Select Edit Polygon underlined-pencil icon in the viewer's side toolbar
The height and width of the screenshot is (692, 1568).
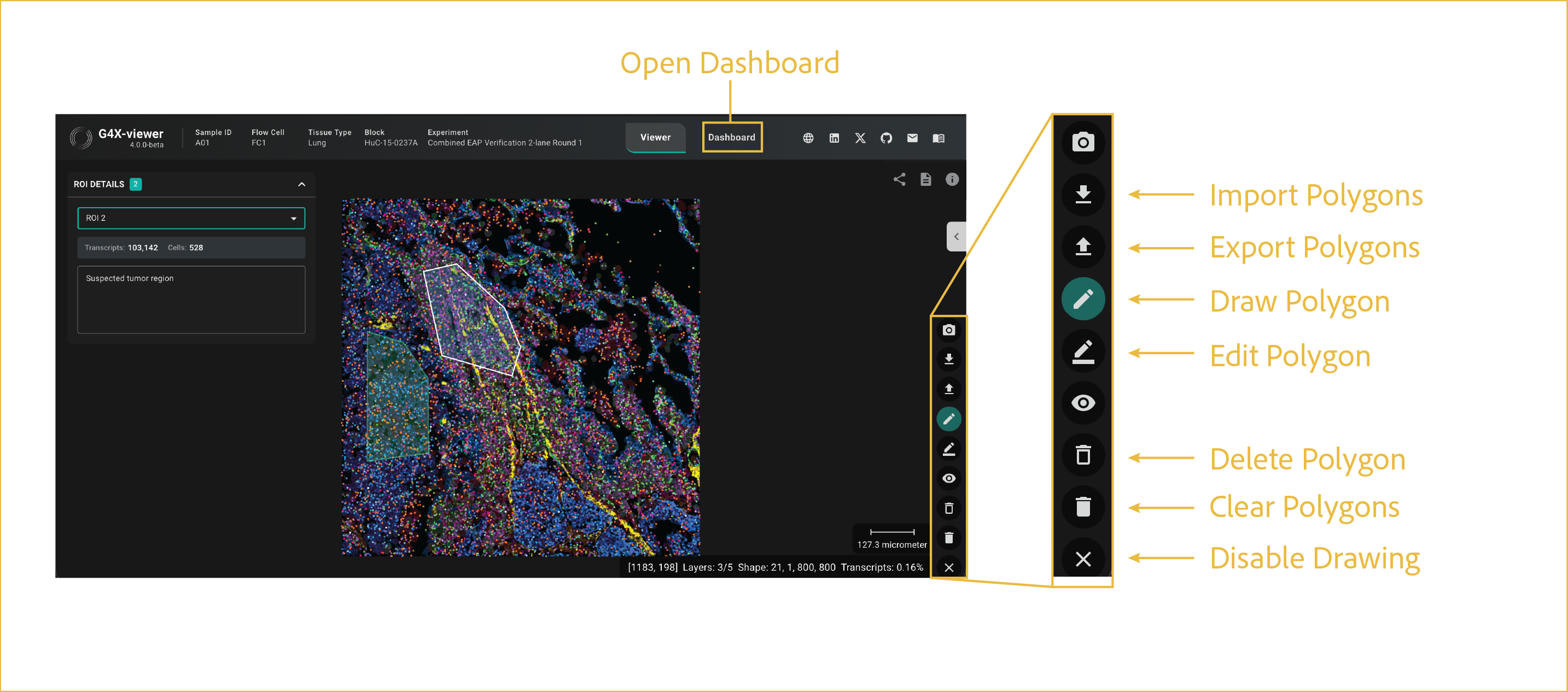[x=948, y=449]
